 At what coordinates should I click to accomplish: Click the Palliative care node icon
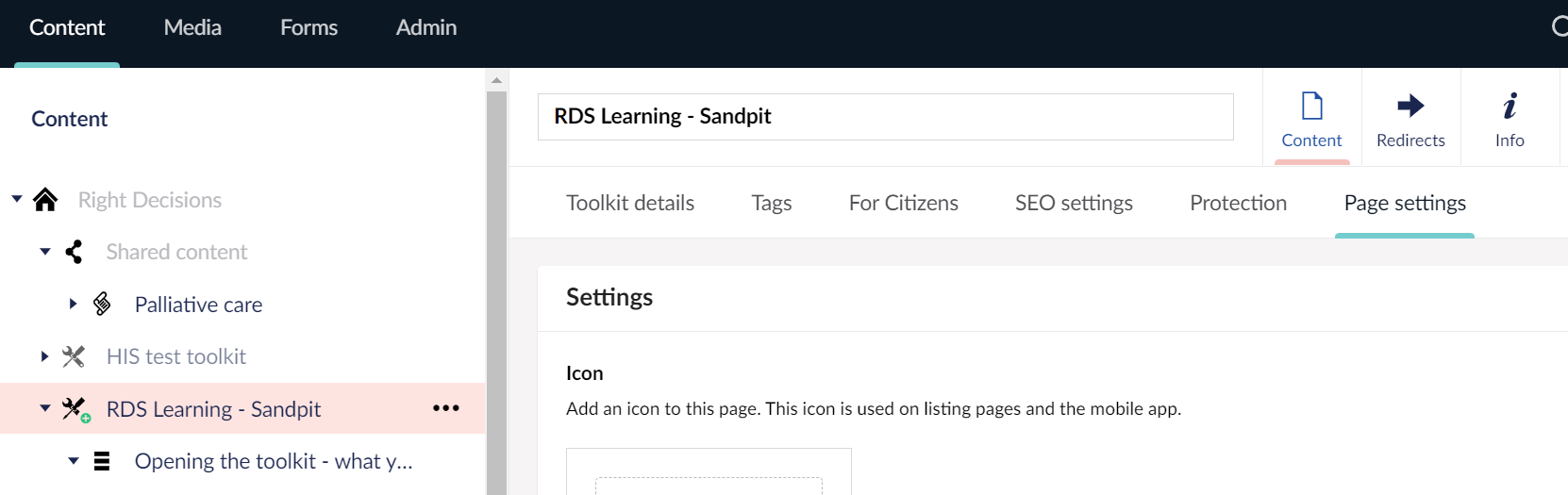pyautogui.click(x=102, y=304)
